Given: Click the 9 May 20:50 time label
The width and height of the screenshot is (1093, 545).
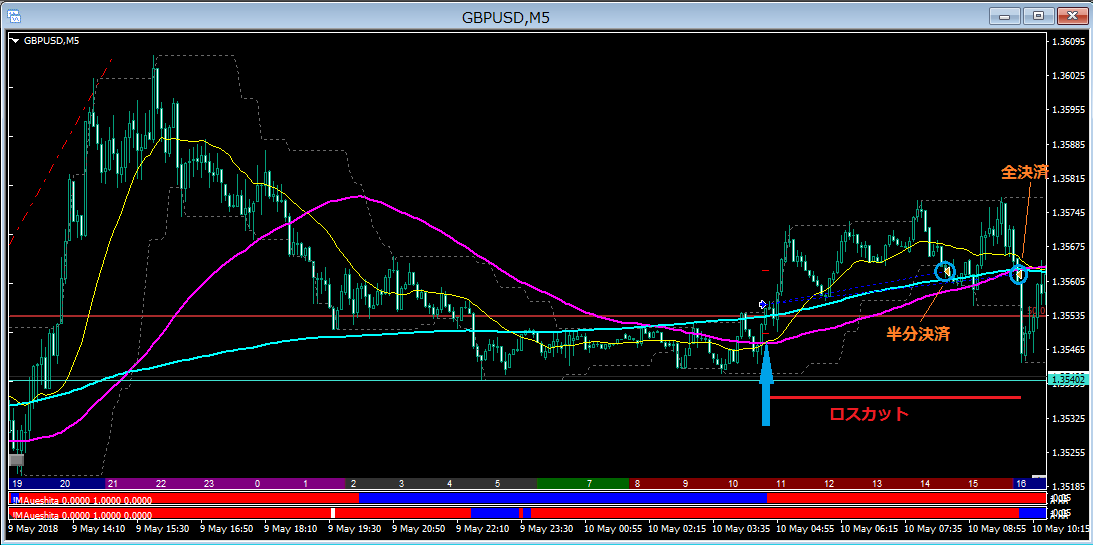Looking at the screenshot, I should coord(418,529).
